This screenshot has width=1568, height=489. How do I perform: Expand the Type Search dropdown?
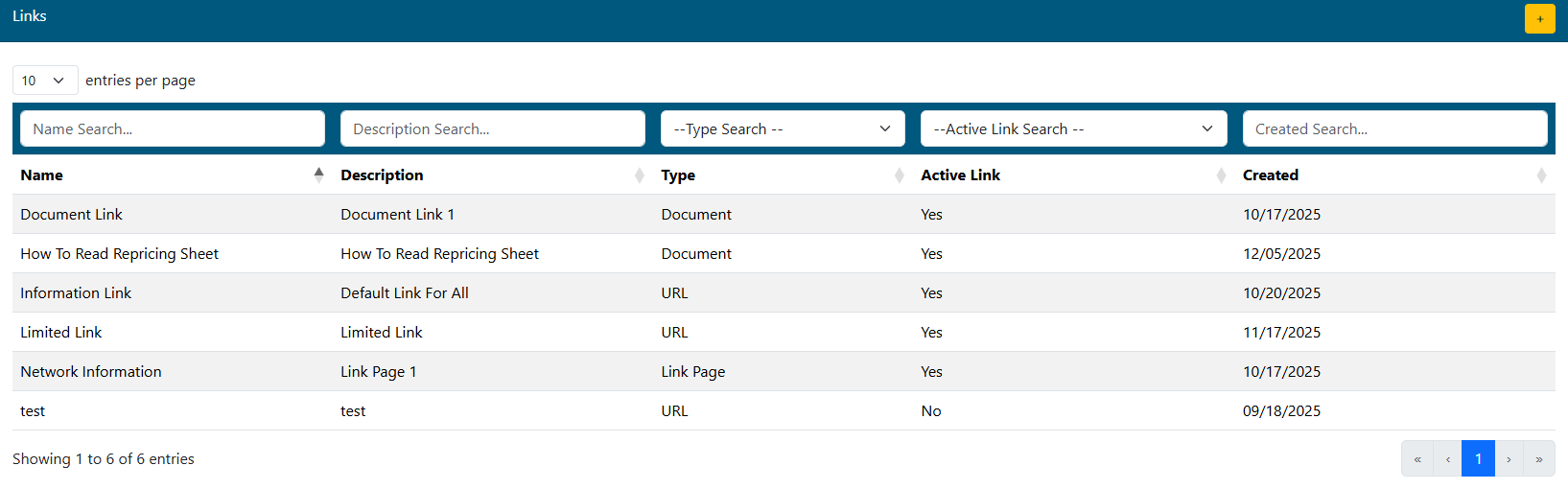tap(782, 129)
